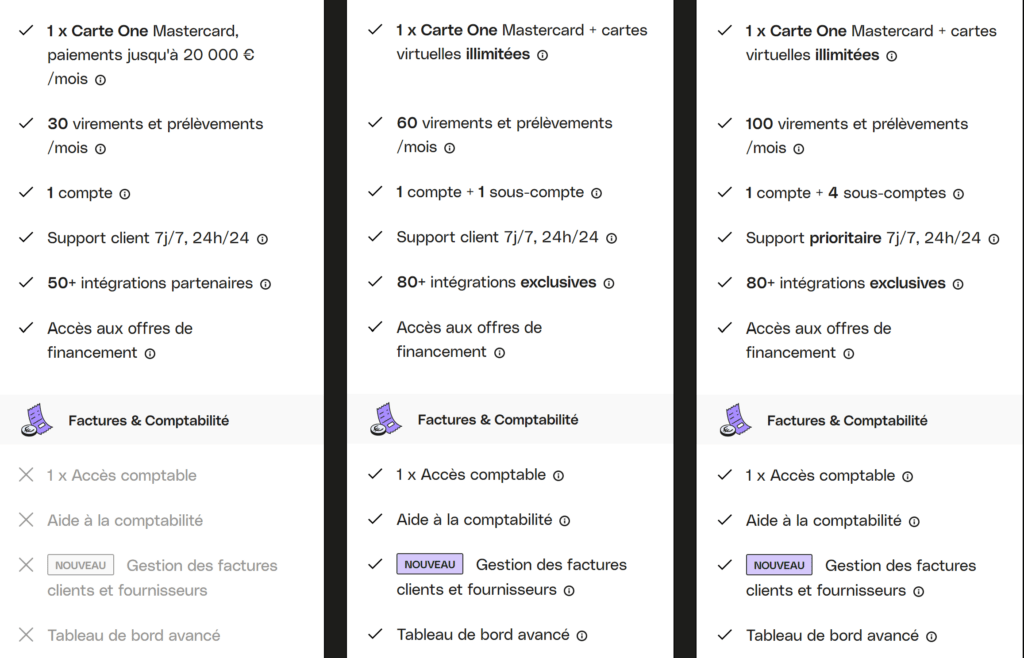
Task: Click info icon next to 'Tableau de bord avancé' in right plan
Action: (931, 636)
